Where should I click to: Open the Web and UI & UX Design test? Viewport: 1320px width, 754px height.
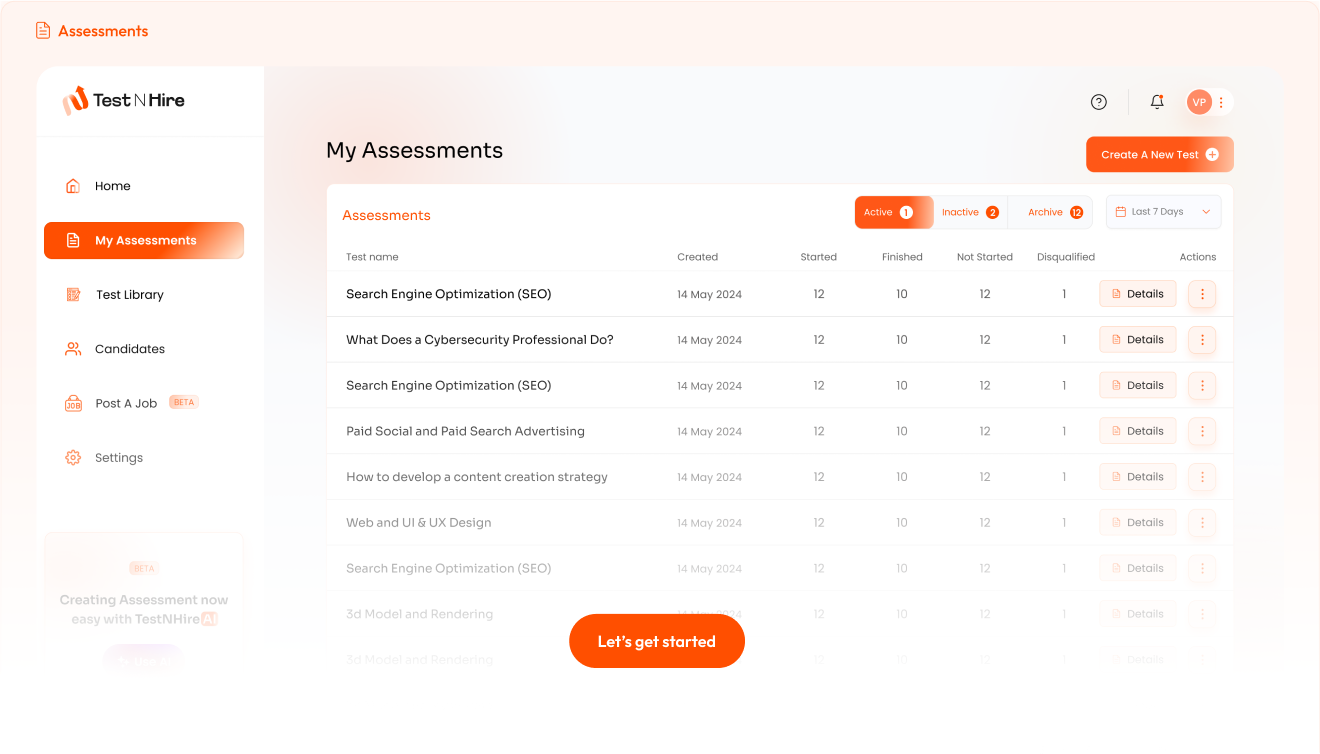click(x=418, y=523)
